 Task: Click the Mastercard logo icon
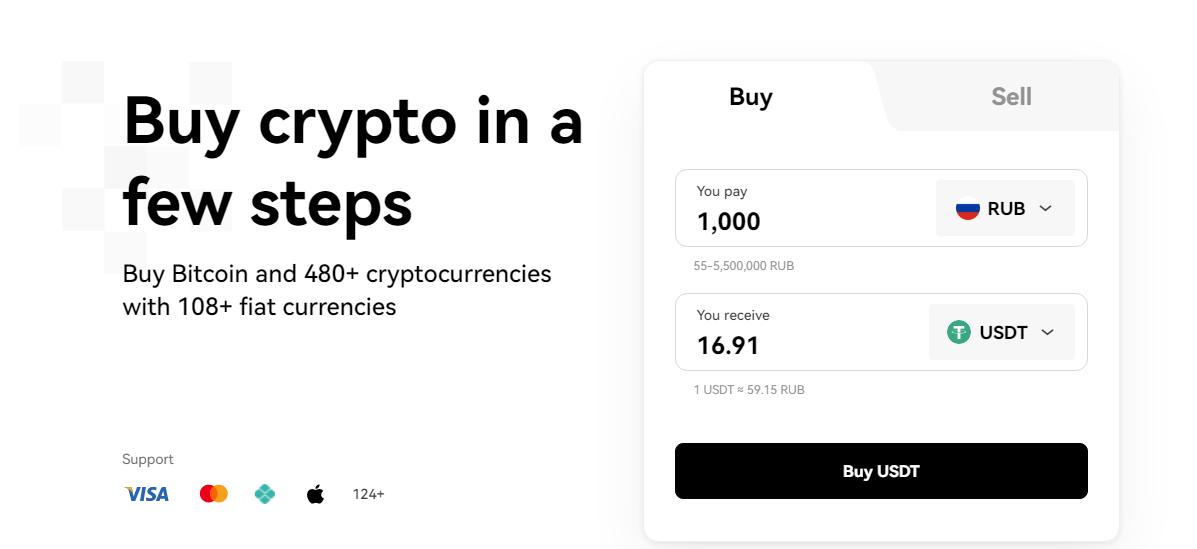tap(214, 494)
